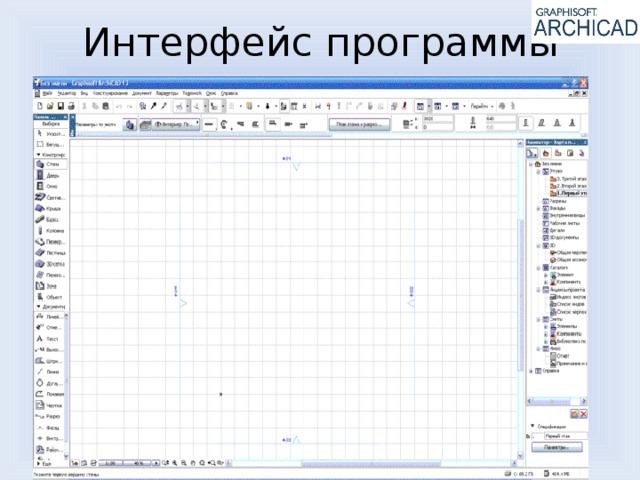
Task: Collapse the Этажи node in navigator
Action: 538,172
